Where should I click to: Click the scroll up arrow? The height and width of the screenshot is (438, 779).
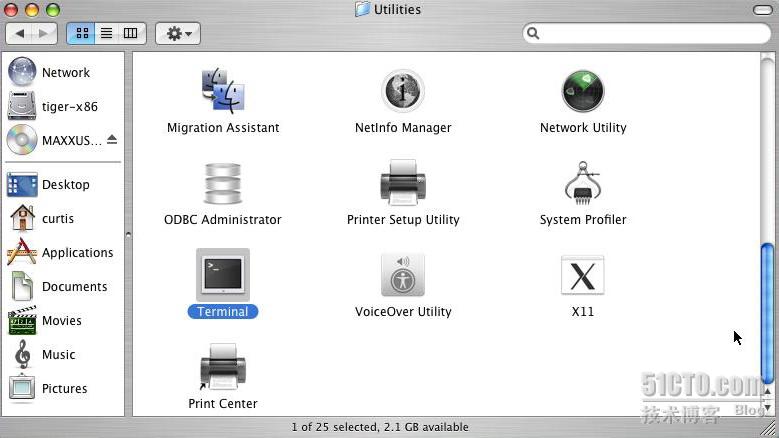[768, 392]
